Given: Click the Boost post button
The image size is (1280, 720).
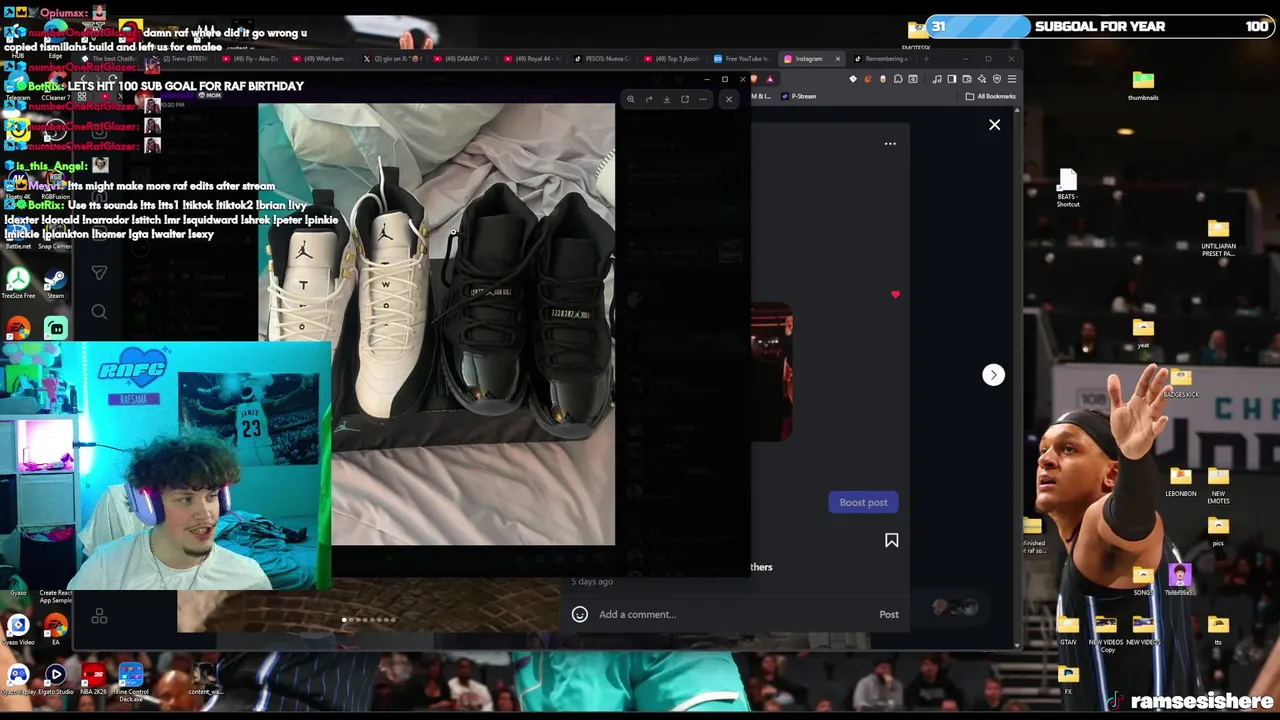Looking at the screenshot, I should point(863,502).
